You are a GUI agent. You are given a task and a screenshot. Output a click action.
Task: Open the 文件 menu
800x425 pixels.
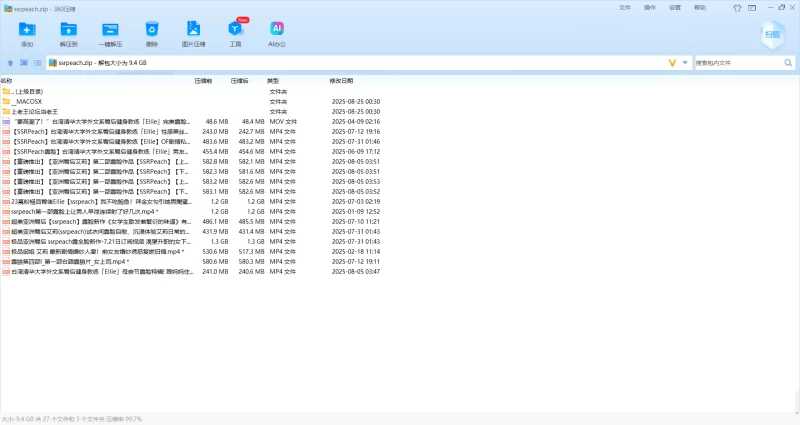pos(624,8)
